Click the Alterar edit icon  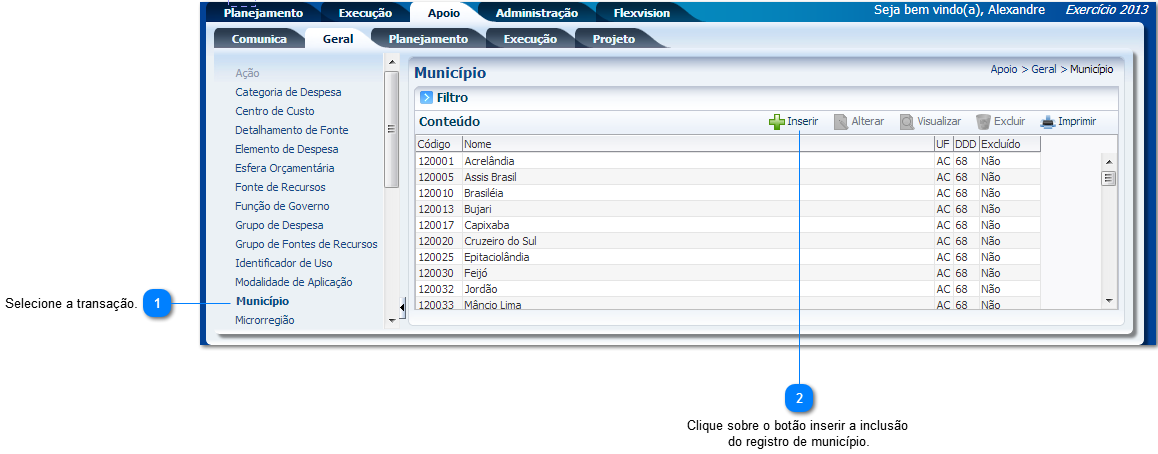click(x=841, y=122)
